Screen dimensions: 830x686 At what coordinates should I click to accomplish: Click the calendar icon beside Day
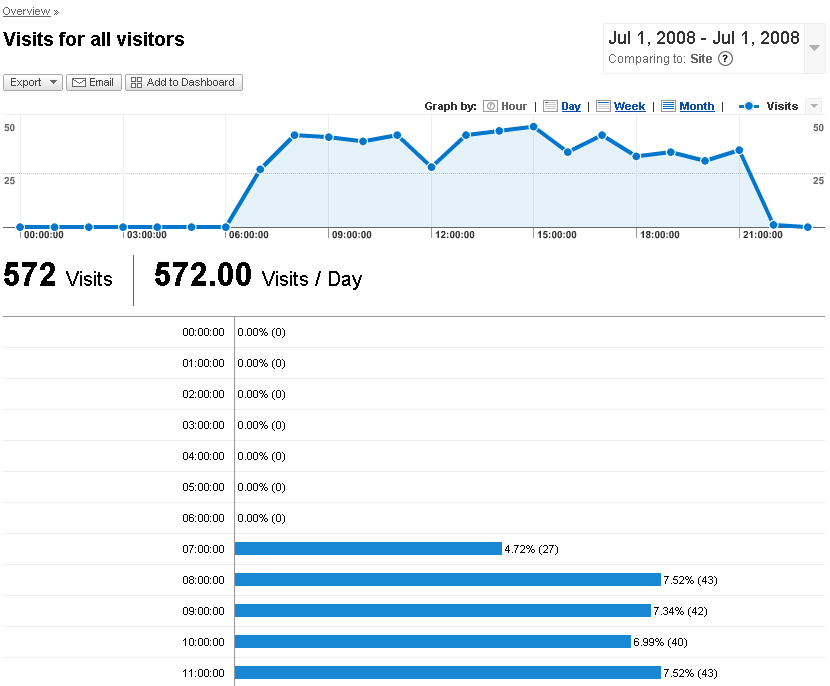551,106
